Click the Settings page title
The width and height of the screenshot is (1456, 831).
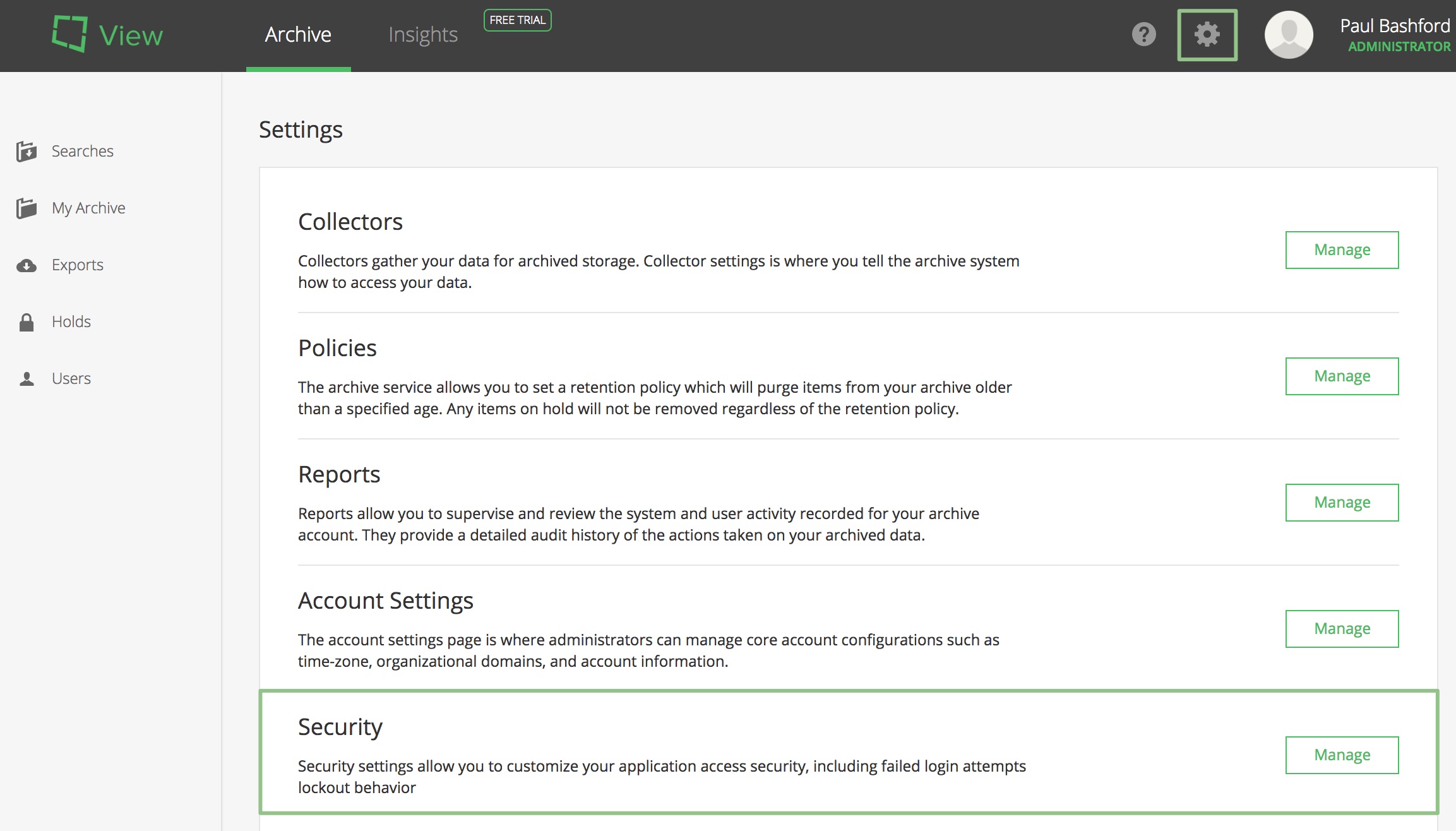point(301,129)
